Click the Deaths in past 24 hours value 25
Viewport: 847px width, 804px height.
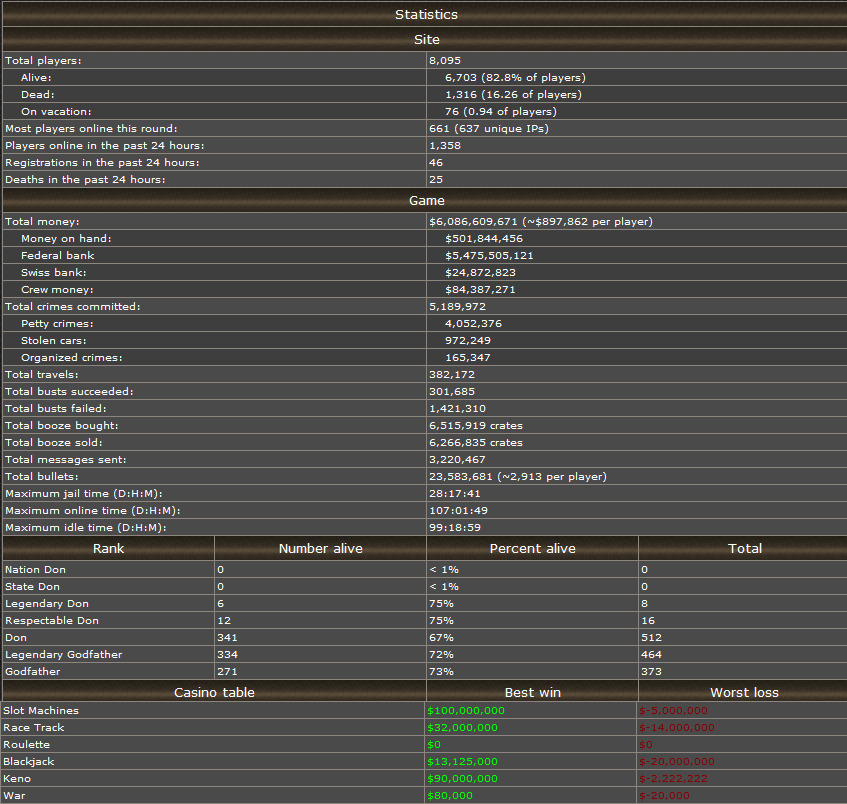436,179
